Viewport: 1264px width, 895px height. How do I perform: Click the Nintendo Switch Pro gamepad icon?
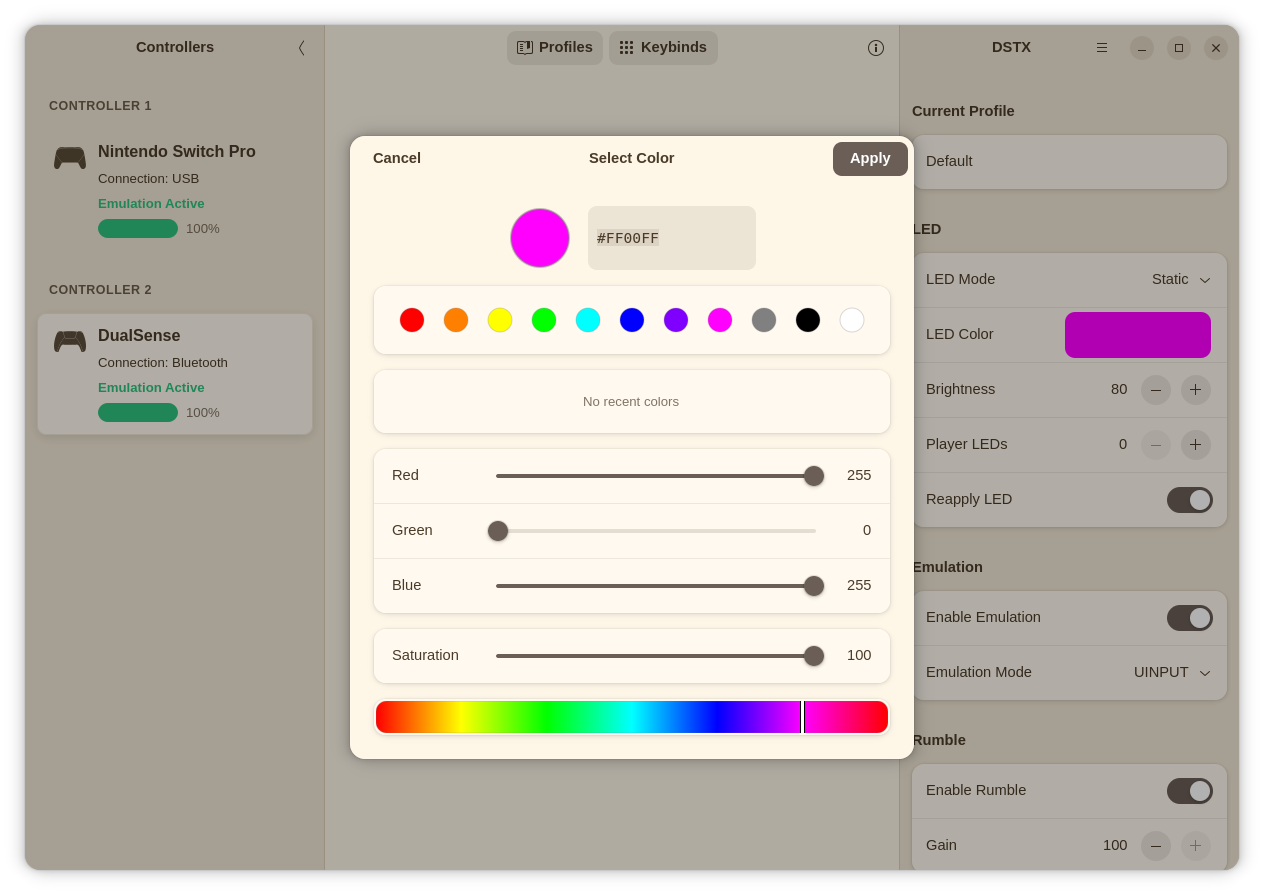[x=70, y=158]
